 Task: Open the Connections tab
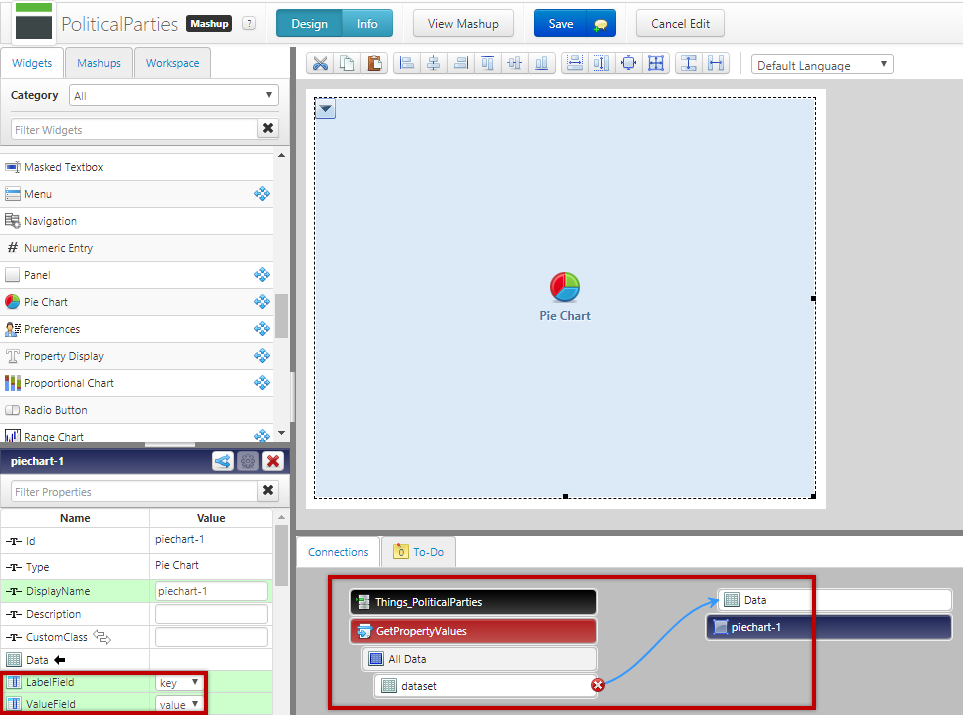pyautogui.click(x=338, y=552)
